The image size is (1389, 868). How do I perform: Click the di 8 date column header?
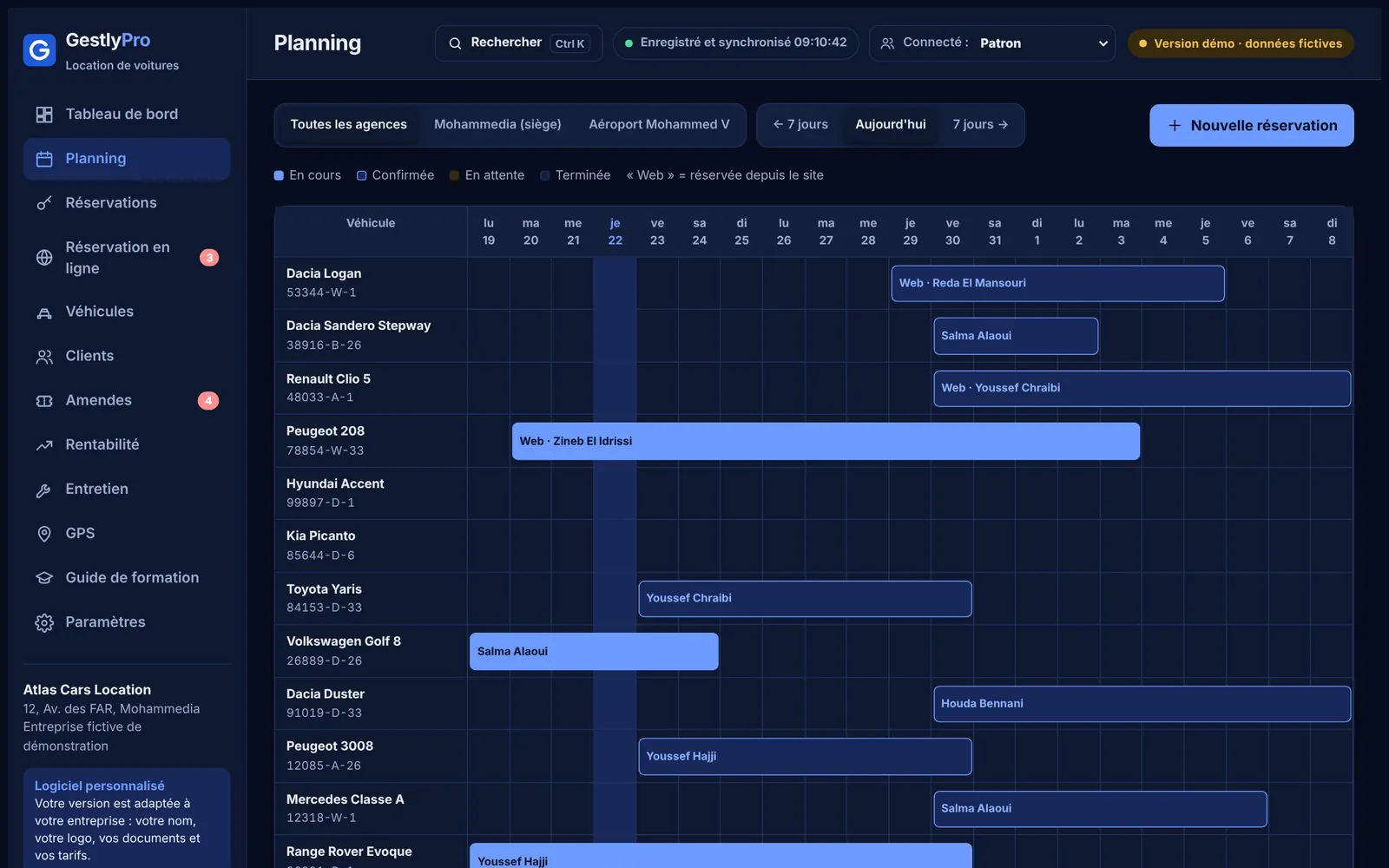1332,232
